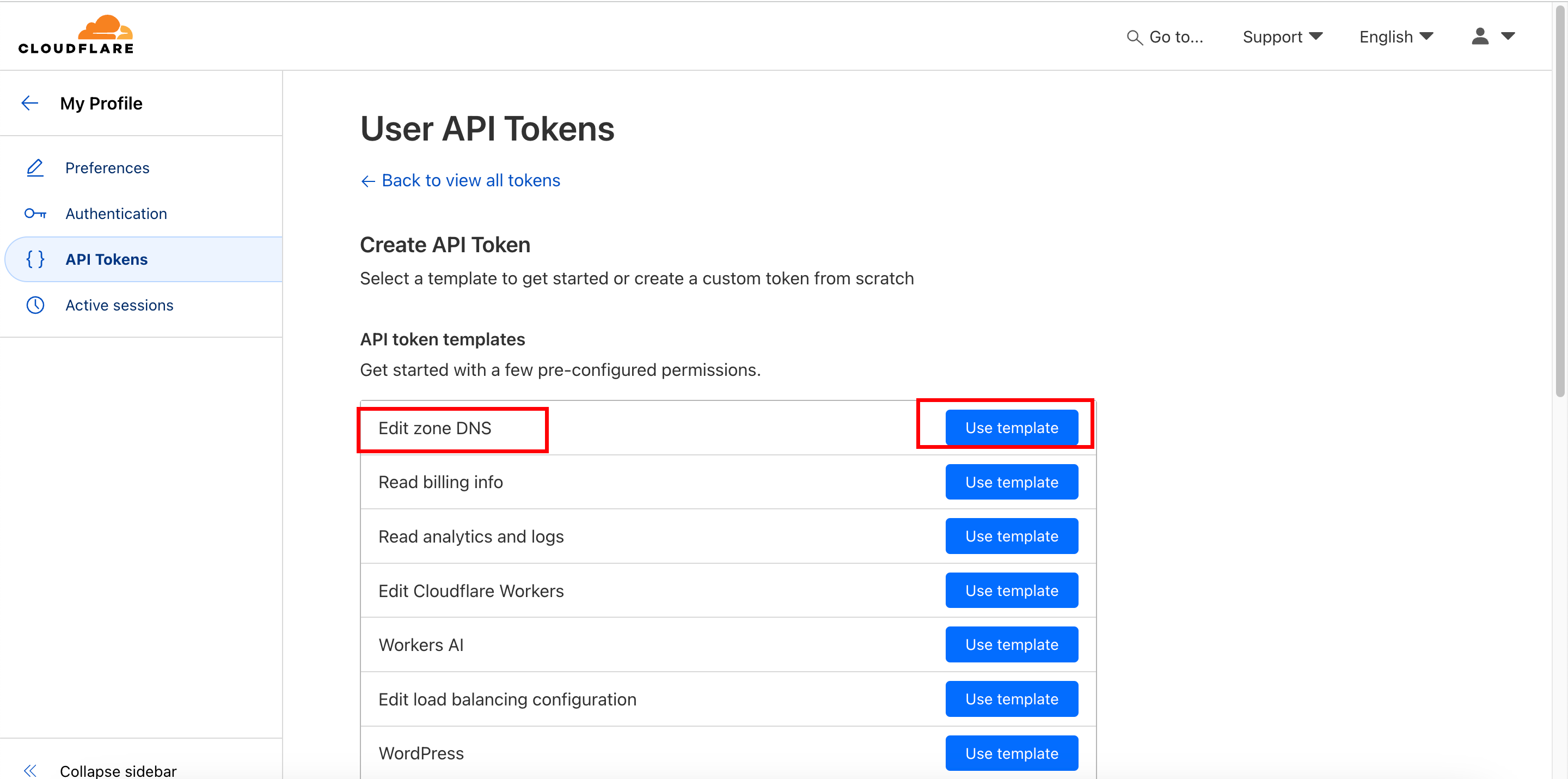Click the Preferences pencil icon
1568x779 pixels.
(x=35, y=167)
